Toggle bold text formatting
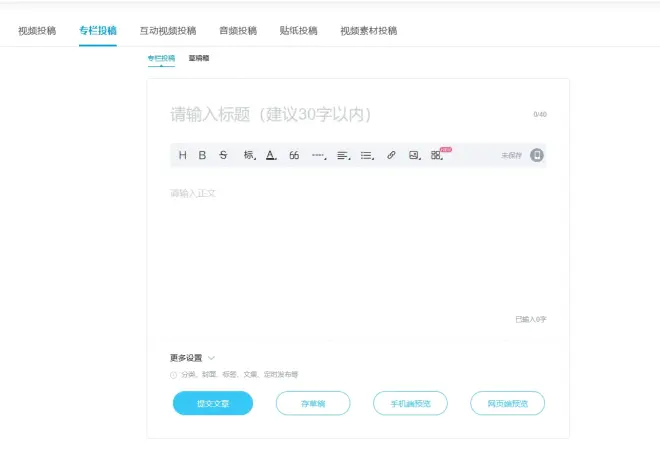Viewport: 660px width, 461px height. 202,155
